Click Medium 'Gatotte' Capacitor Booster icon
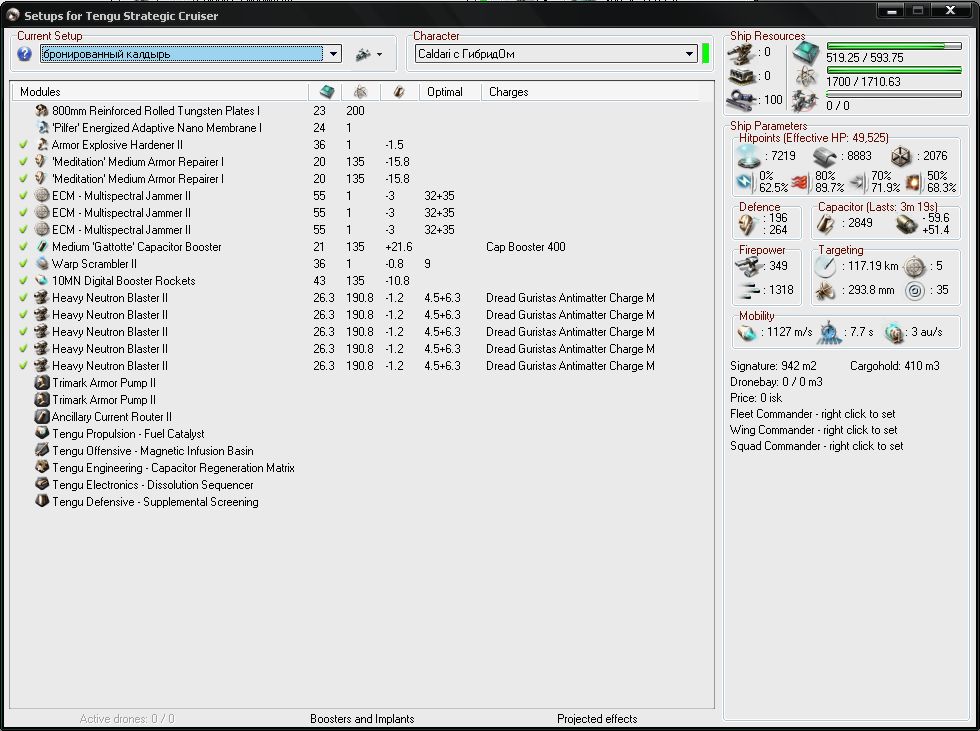980x731 pixels. 42,247
